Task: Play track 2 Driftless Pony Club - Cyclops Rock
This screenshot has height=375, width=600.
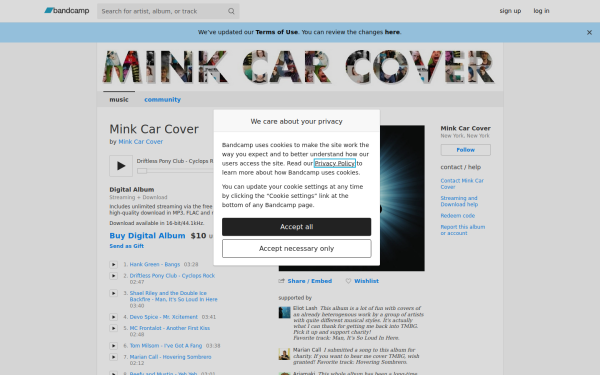Action: point(114,276)
